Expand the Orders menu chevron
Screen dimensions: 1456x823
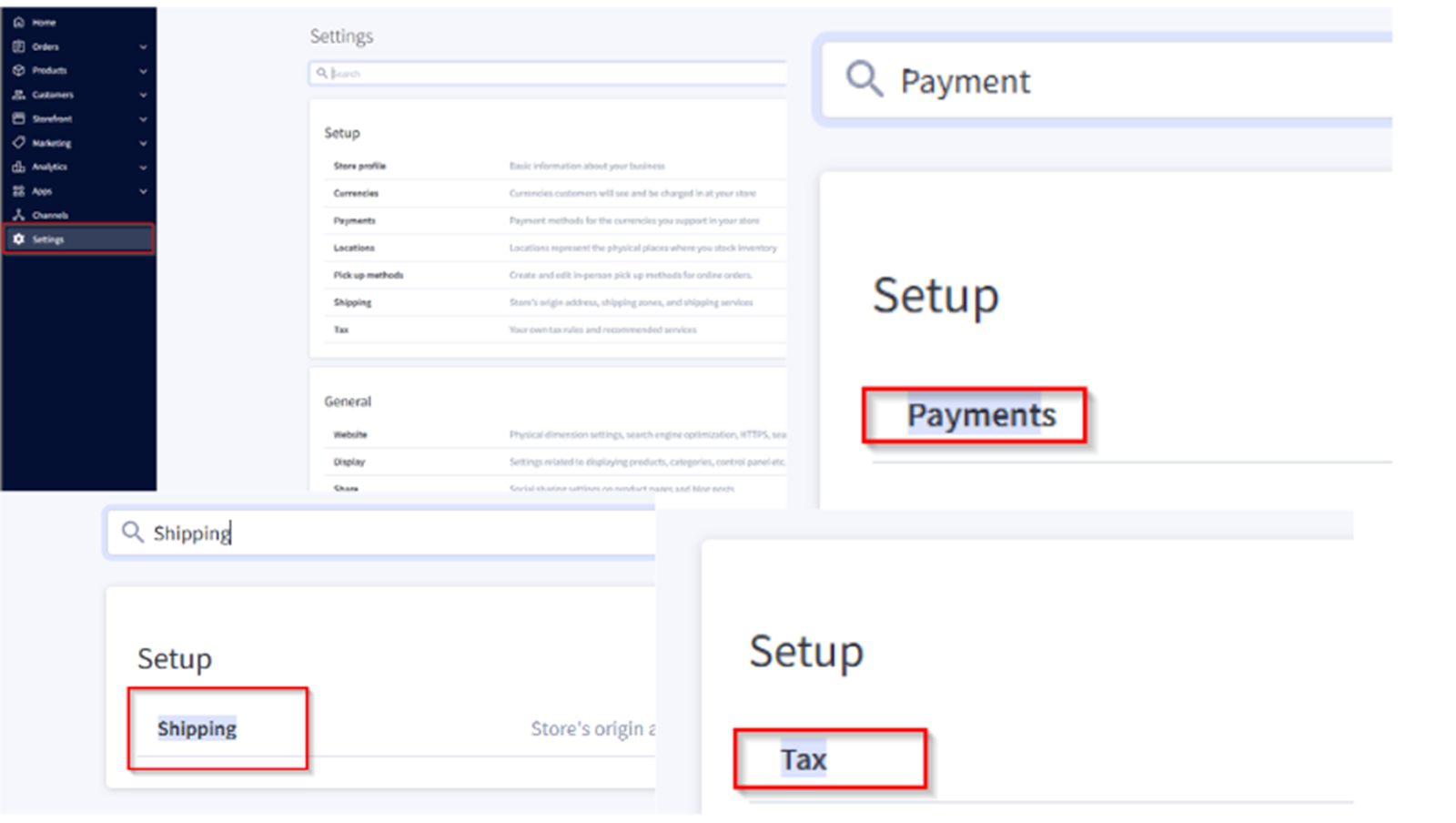coord(143,46)
